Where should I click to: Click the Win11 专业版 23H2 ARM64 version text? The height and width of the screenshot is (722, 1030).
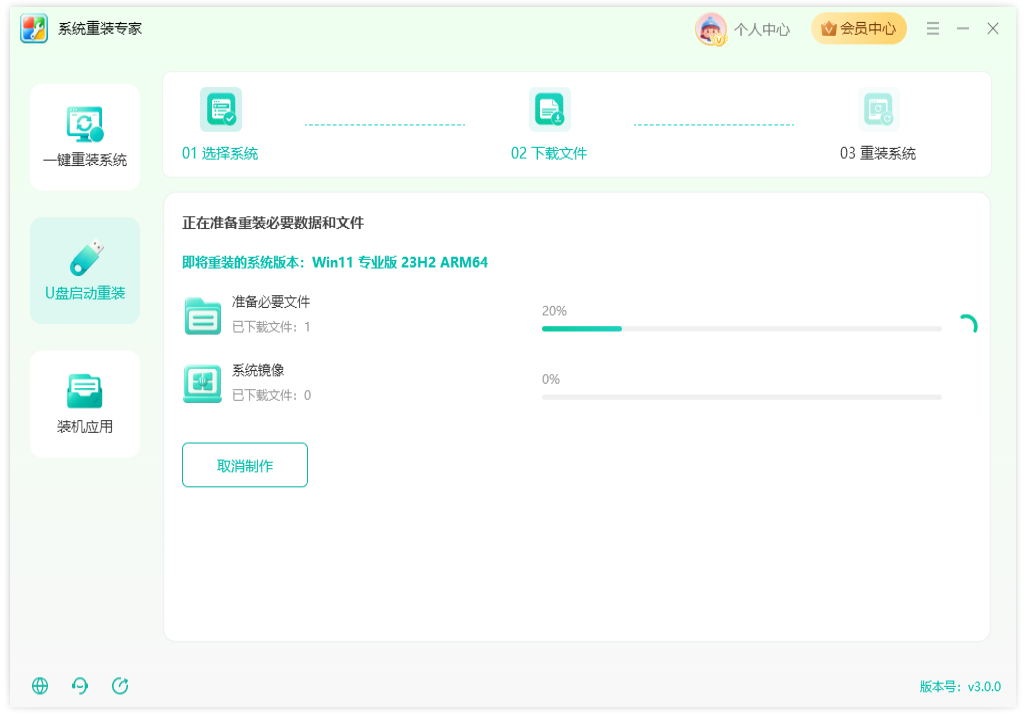400,263
